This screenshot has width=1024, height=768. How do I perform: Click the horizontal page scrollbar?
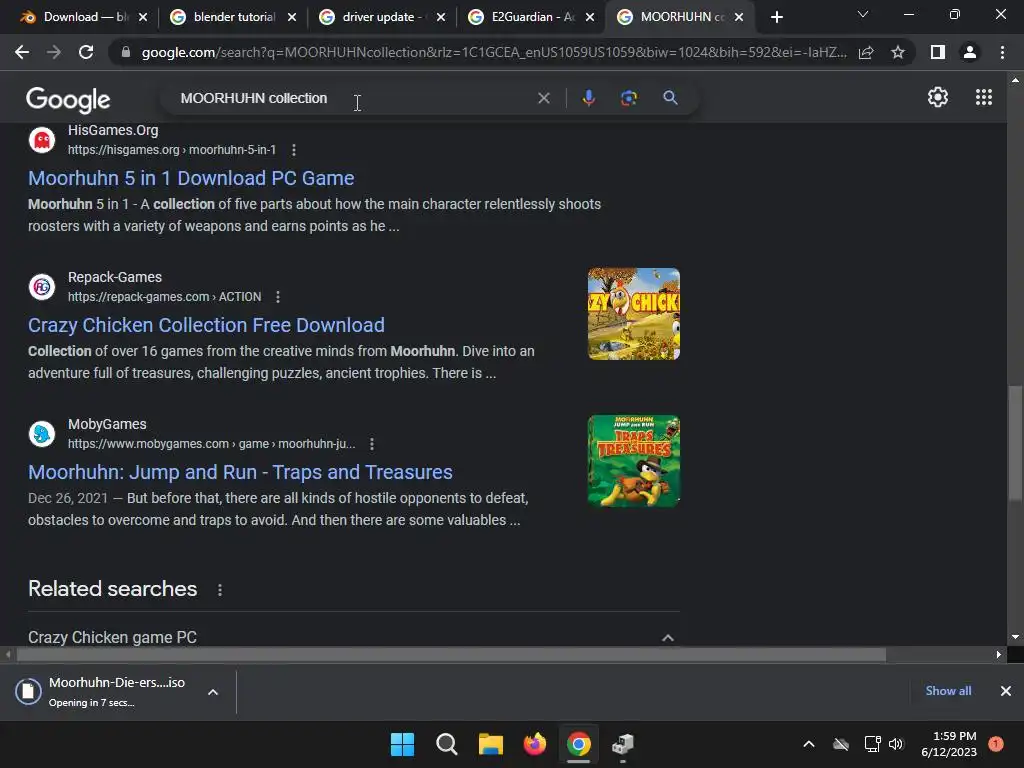pos(451,654)
